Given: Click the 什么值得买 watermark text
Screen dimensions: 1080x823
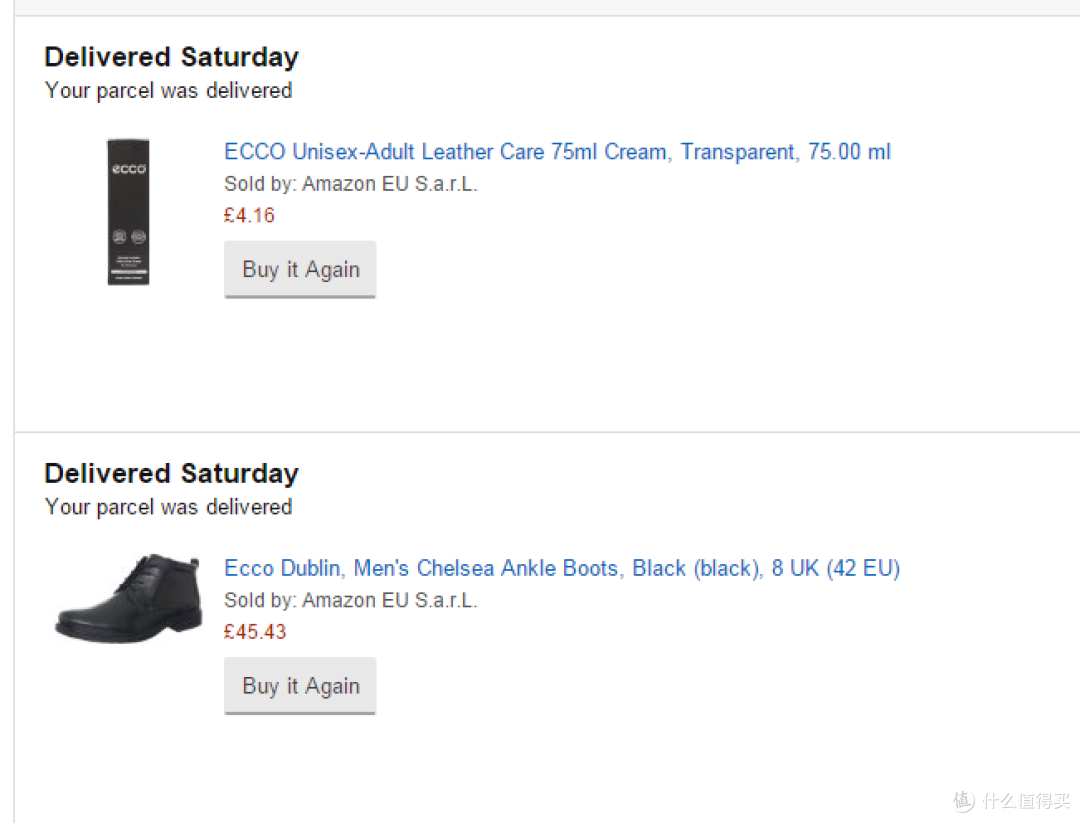Looking at the screenshot, I should 1027,801.
